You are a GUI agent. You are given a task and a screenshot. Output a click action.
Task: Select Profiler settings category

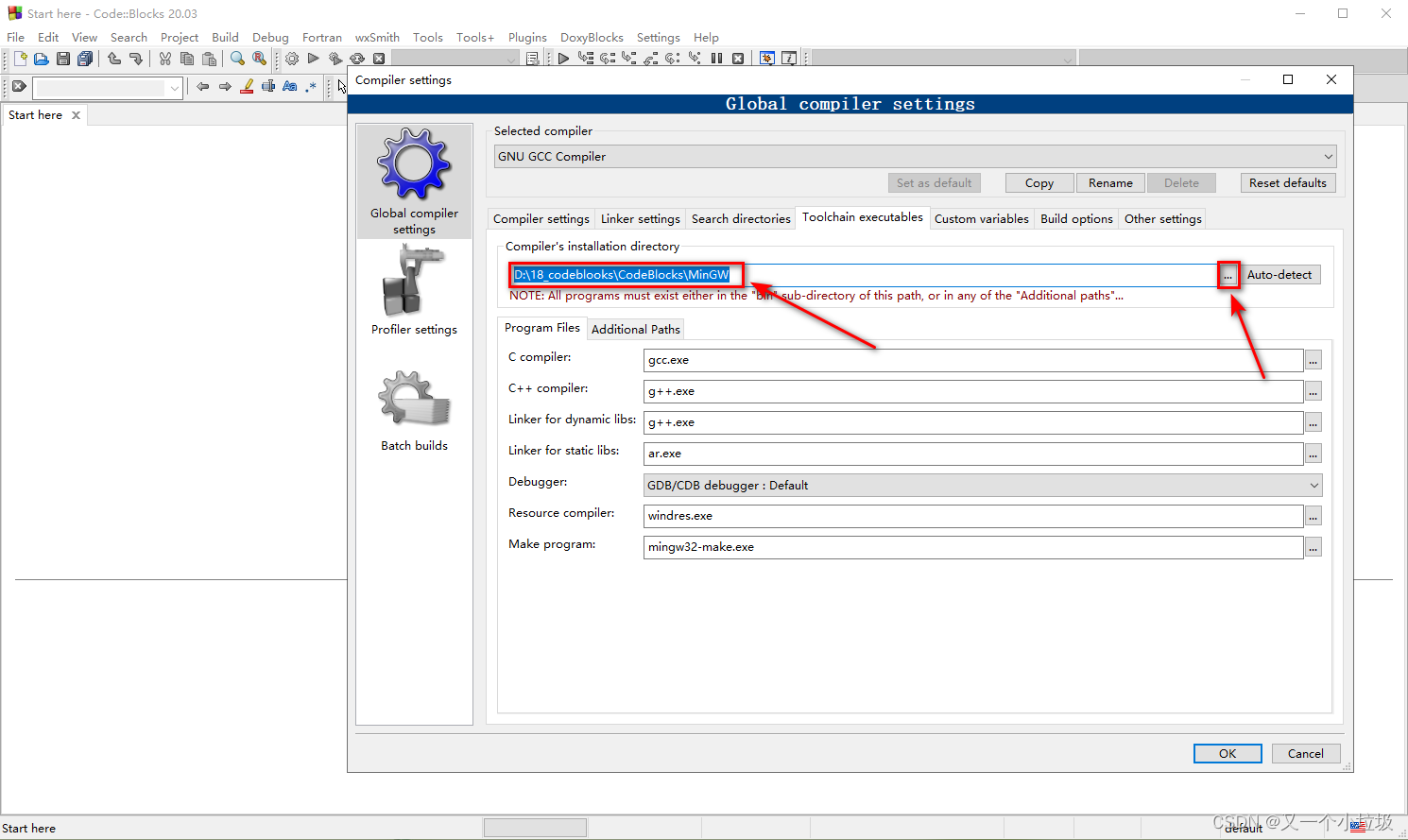[414, 290]
